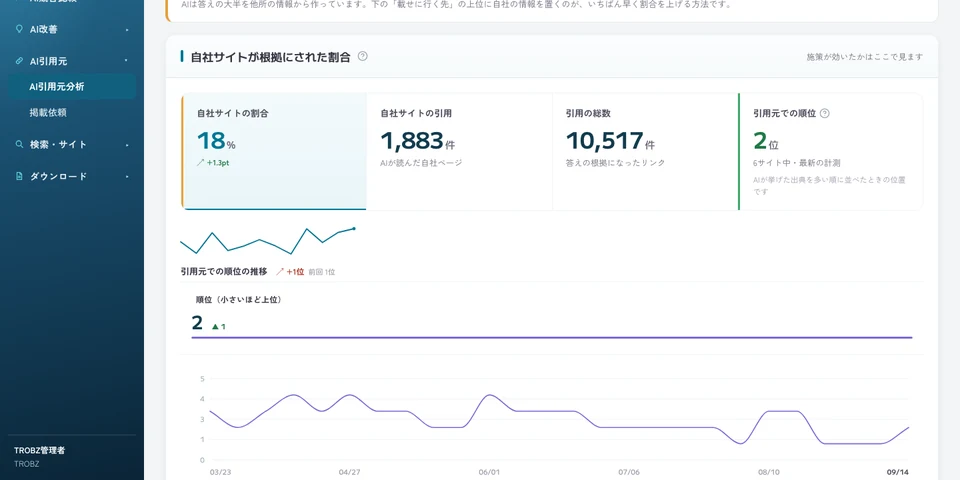Click the AI引用元 link icon
Viewport: 960px width, 480px height.
18,61
